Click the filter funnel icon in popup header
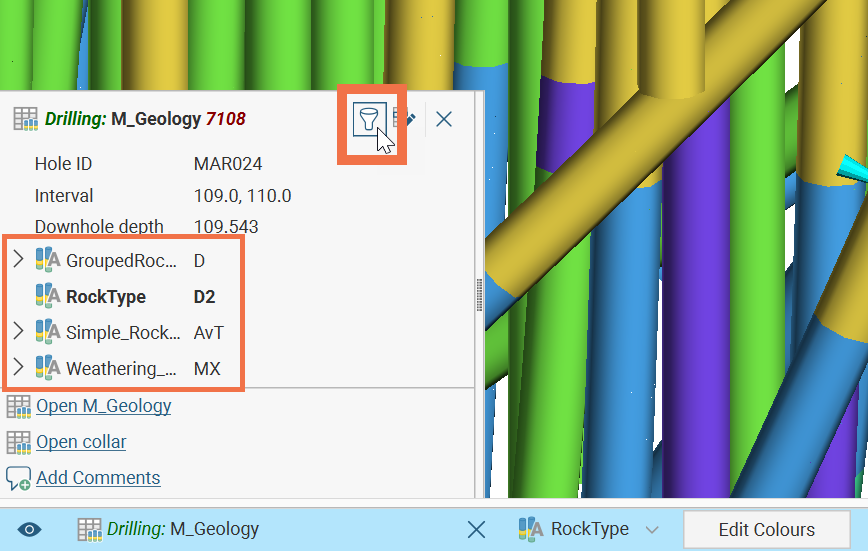868x551 pixels. pyautogui.click(x=371, y=119)
